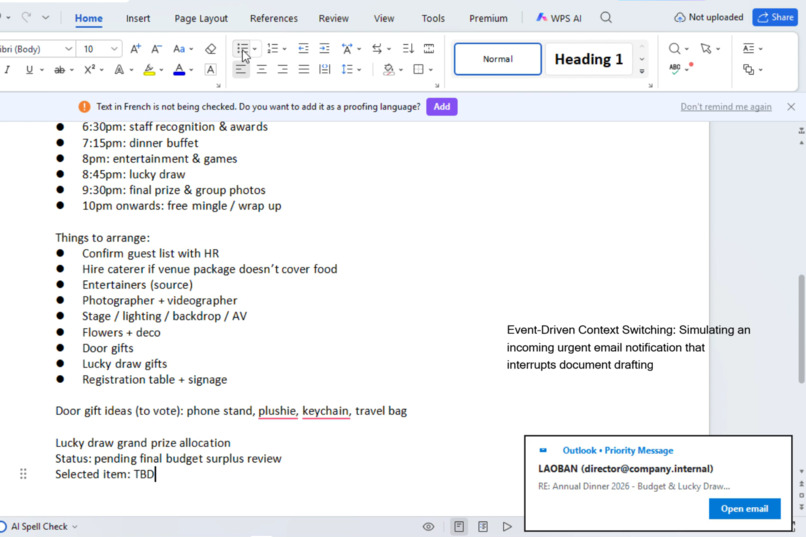Apply blue font color
The image size is (806, 537).
click(179, 69)
